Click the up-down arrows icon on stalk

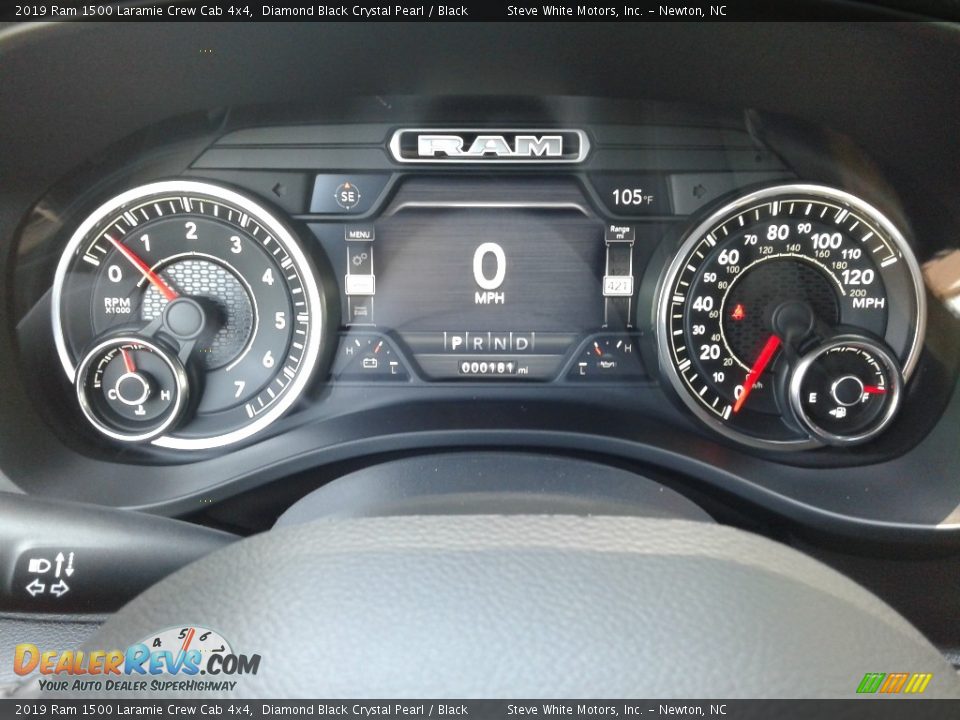pos(64,564)
